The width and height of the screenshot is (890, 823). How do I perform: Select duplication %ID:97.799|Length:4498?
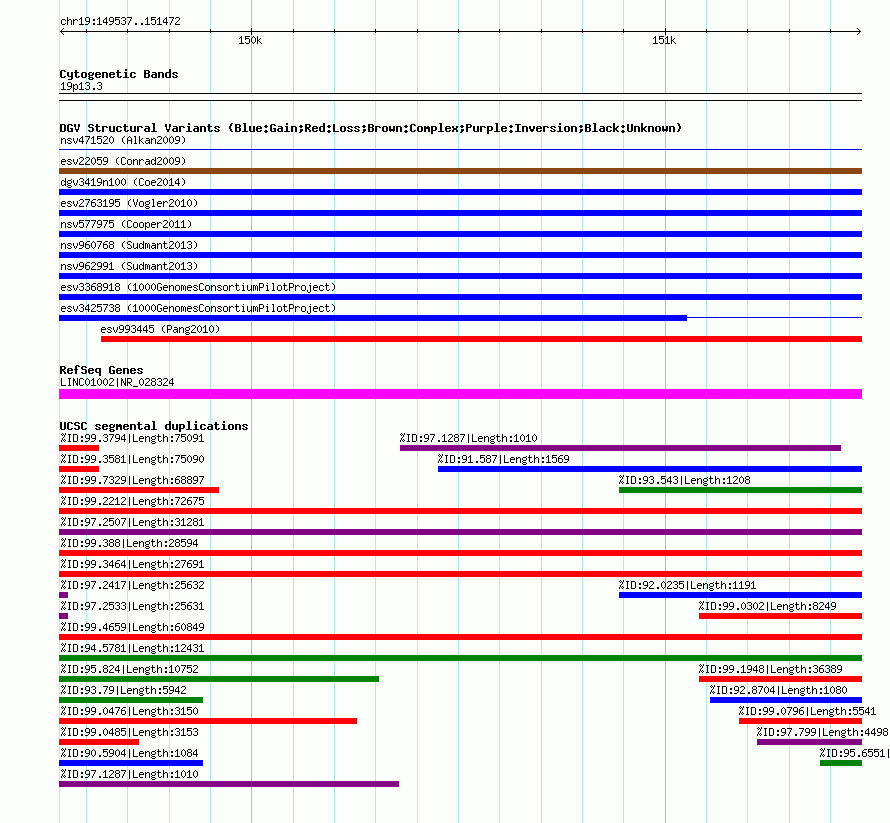pyautogui.click(x=822, y=732)
